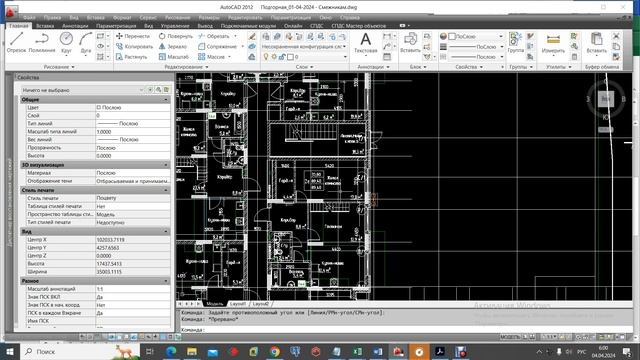Image resolution: width=640 pixels, height=360 pixels.
Task: Open Word from the taskbar
Action: pyautogui.click(x=378, y=351)
